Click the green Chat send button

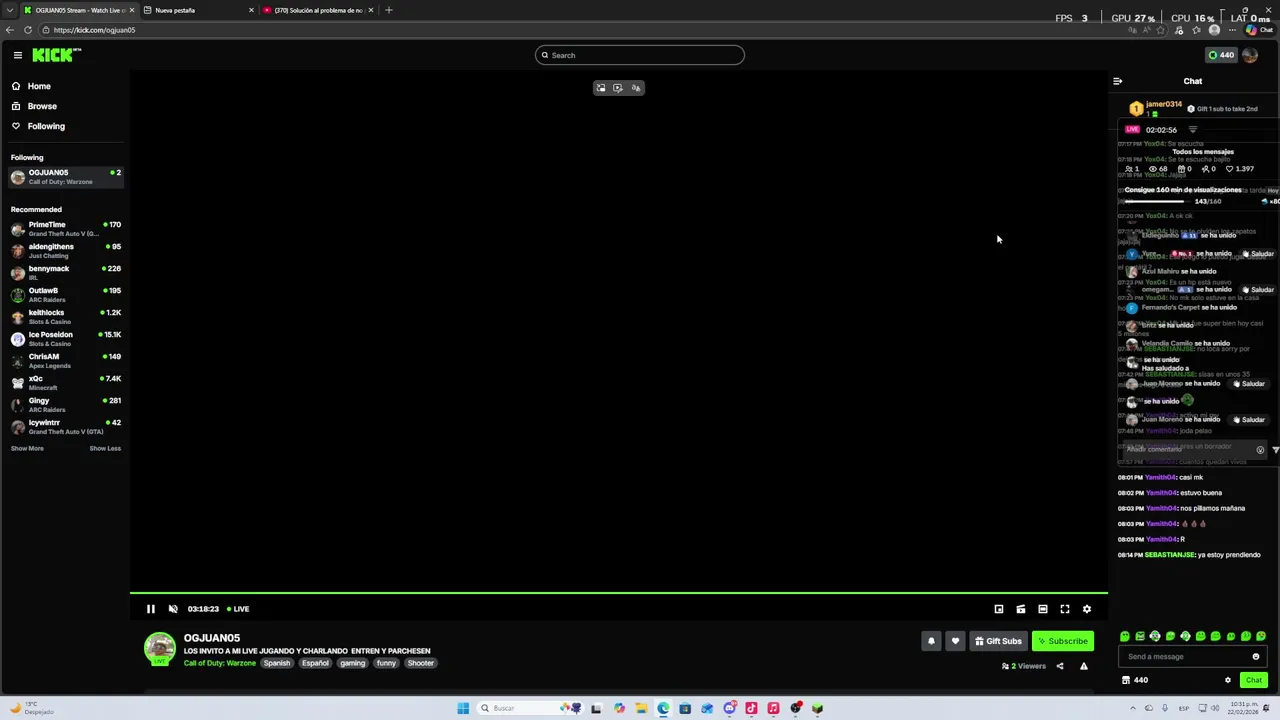(x=1253, y=680)
